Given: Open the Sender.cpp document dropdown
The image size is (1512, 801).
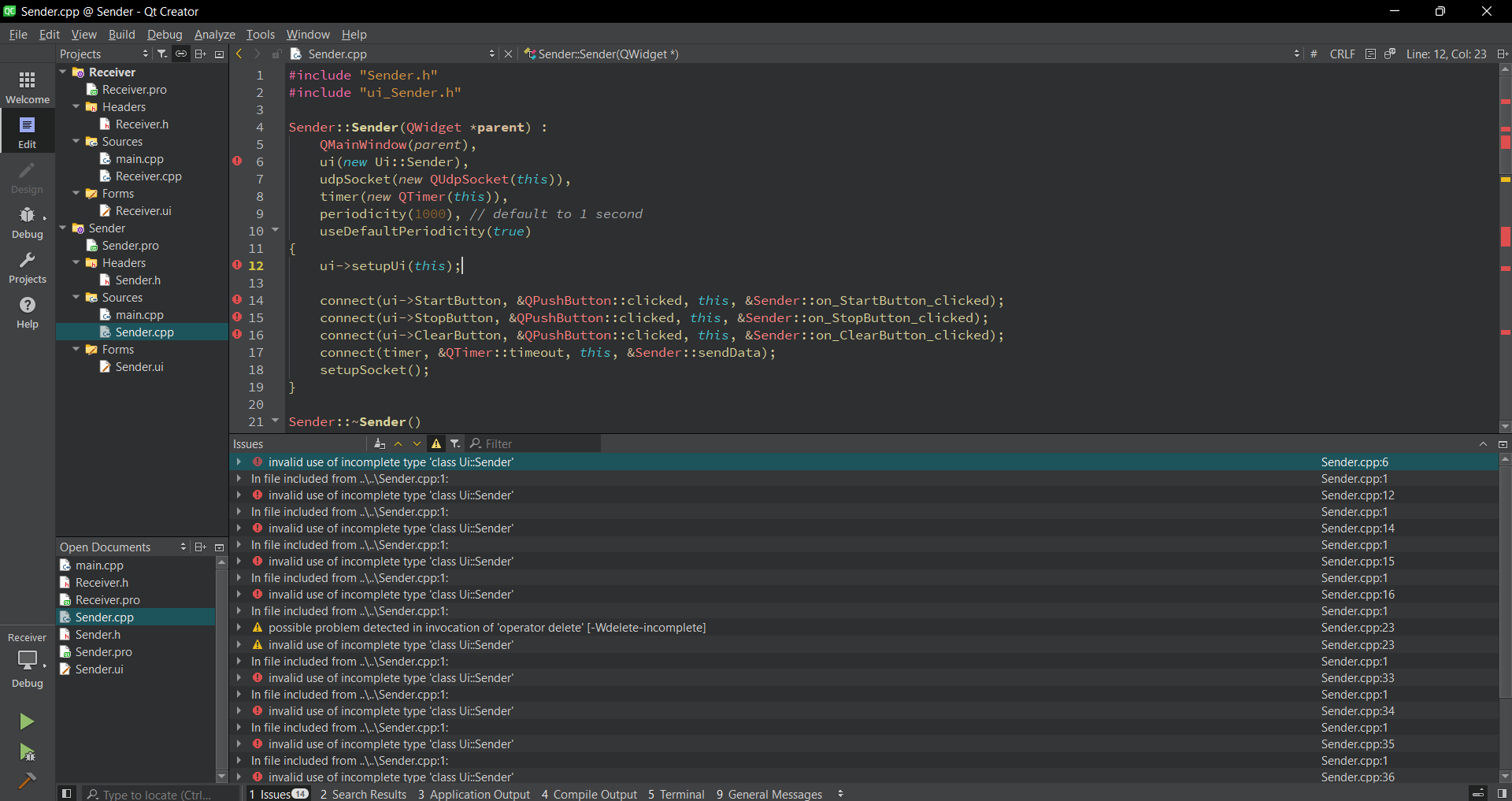Looking at the screenshot, I should pyautogui.click(x=392, y=54).
